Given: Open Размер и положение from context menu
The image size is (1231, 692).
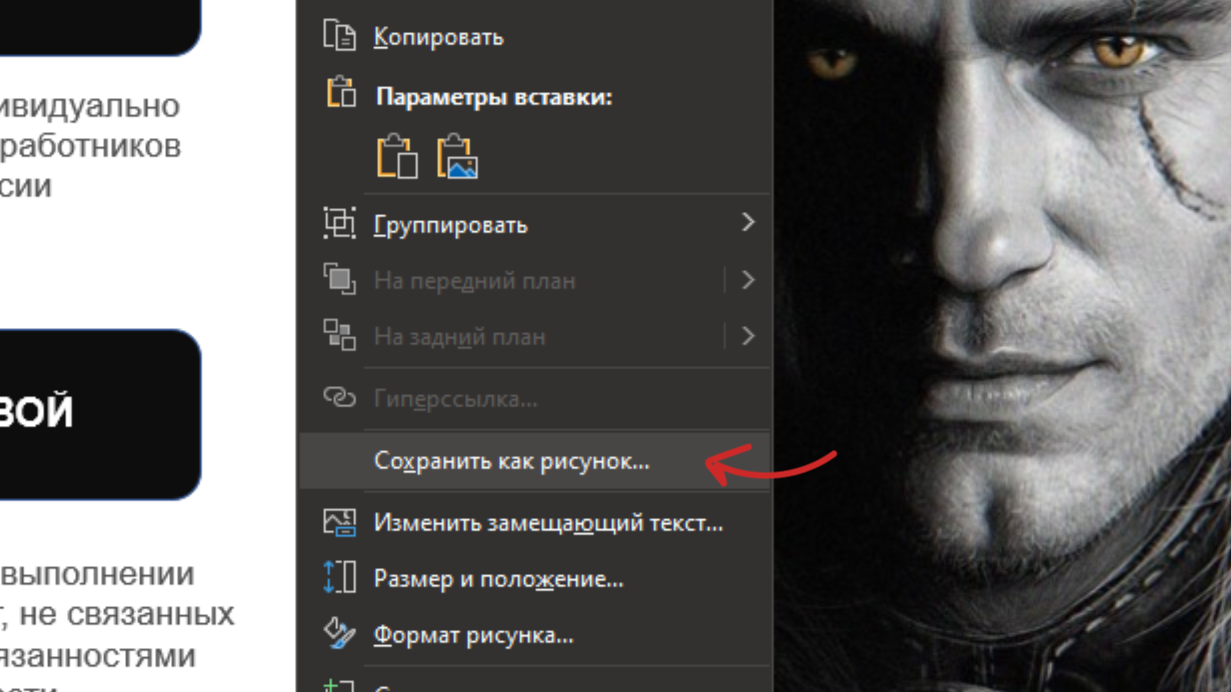Looking at the screenshot, I should tap(498, 579).
